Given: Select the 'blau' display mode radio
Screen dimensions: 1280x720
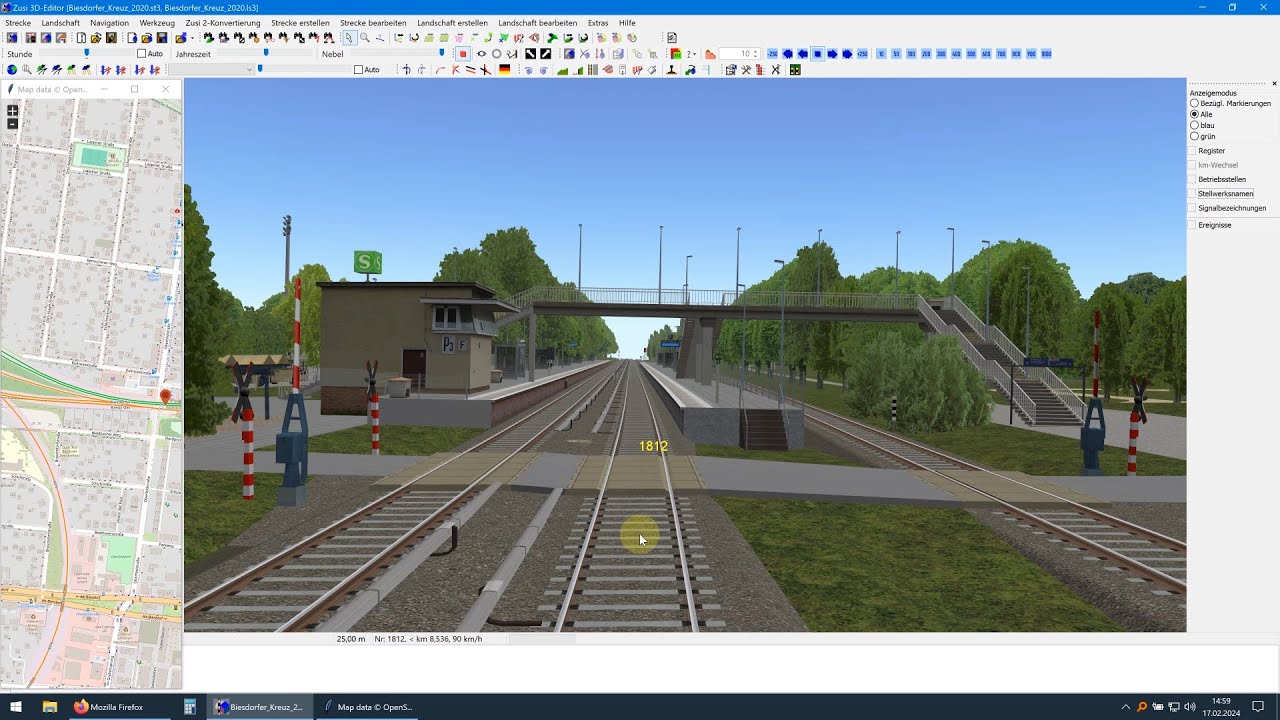Looking at the screenshot, I should pyautogui.click(x=1194, y=125).
